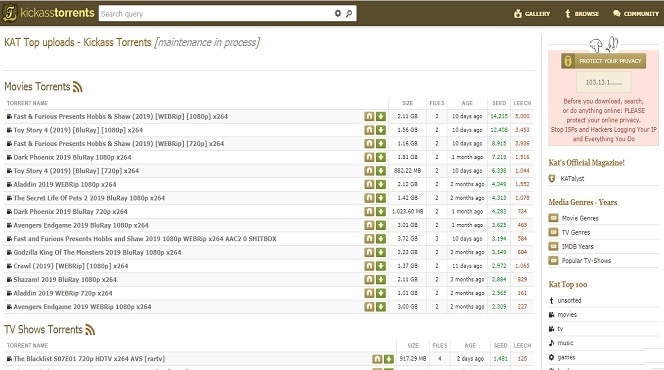
Task: Download icon for Hobbs & Shaw [1080p]
Action: pyautogui.click(x=381, y=116)
